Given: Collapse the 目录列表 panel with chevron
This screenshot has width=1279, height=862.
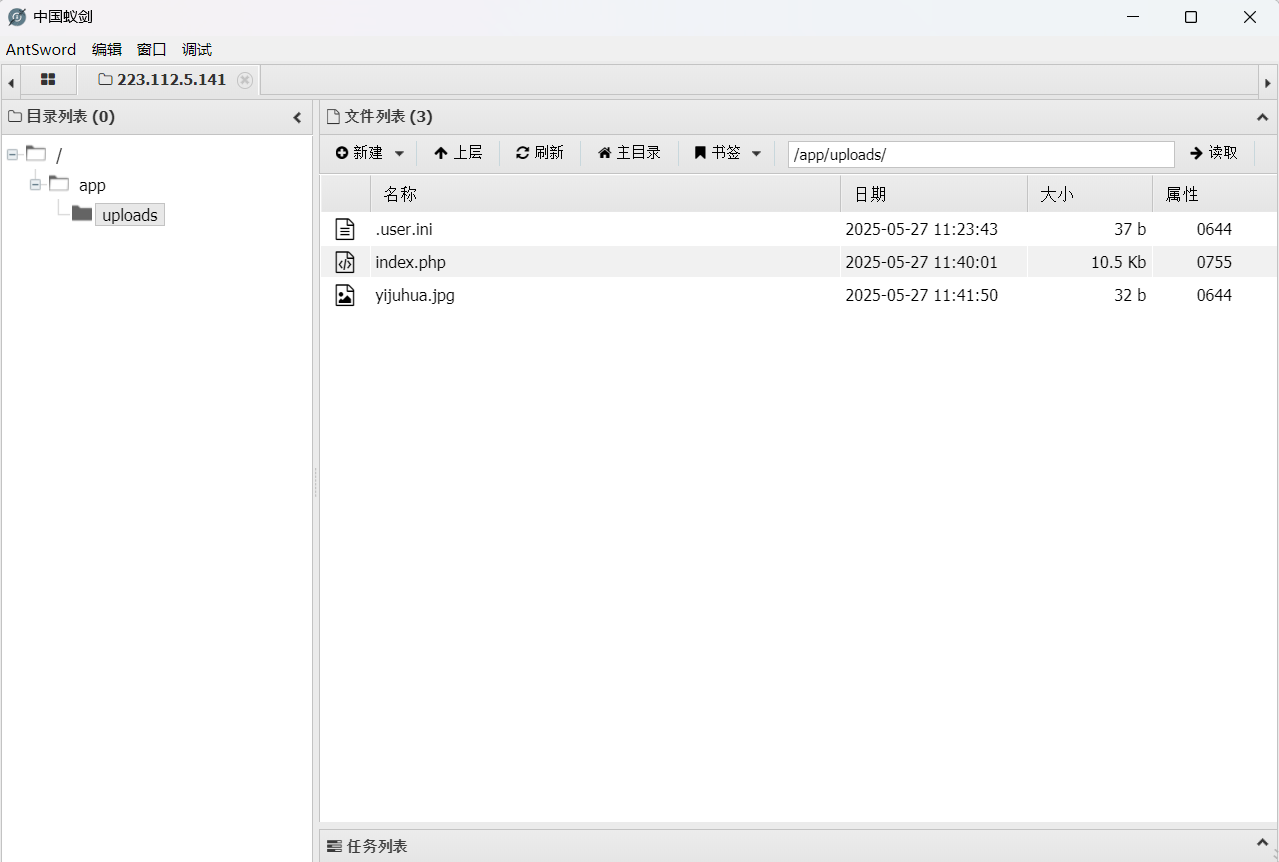Looking at the screenshot, I should coord(297,117).
